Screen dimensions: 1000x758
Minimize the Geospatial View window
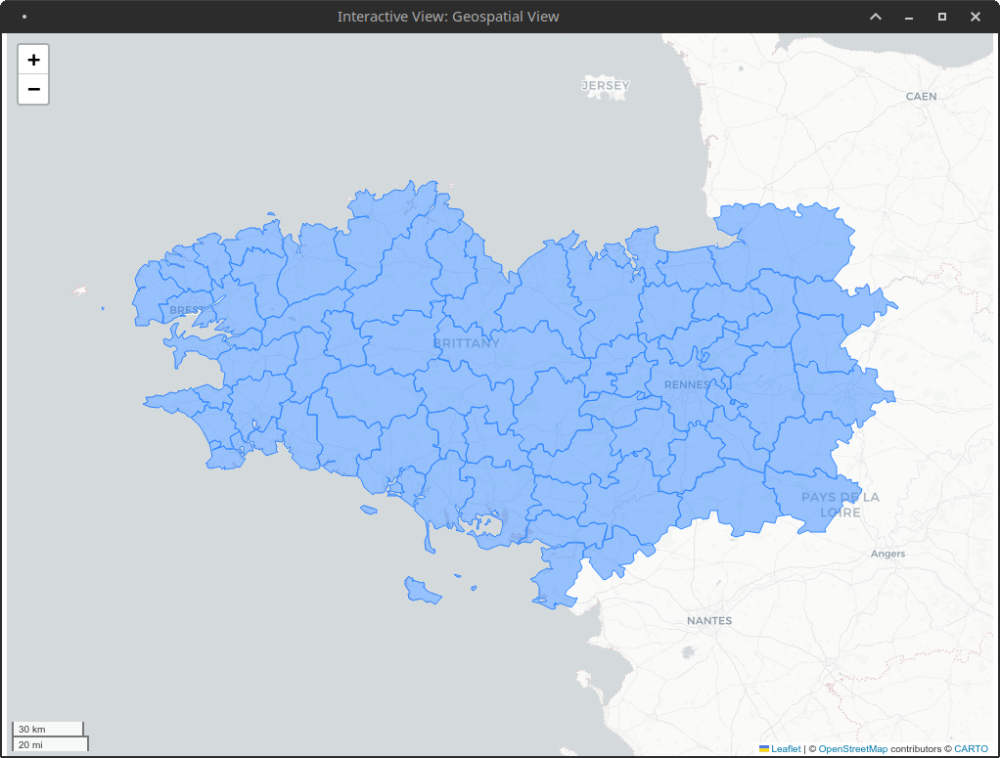909,17
